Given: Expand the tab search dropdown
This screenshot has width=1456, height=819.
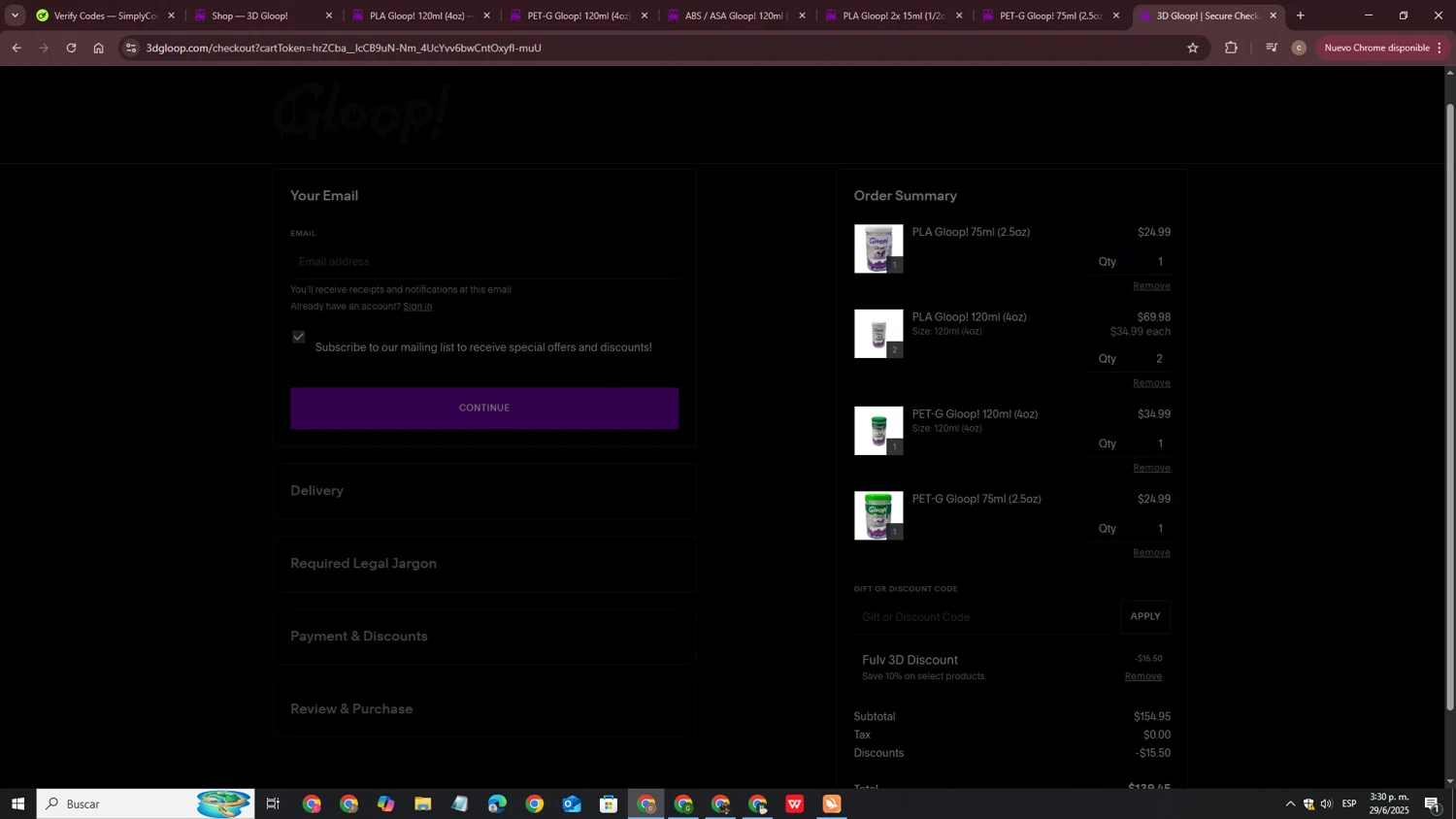Looking at the screenshot, I should 15,16.
